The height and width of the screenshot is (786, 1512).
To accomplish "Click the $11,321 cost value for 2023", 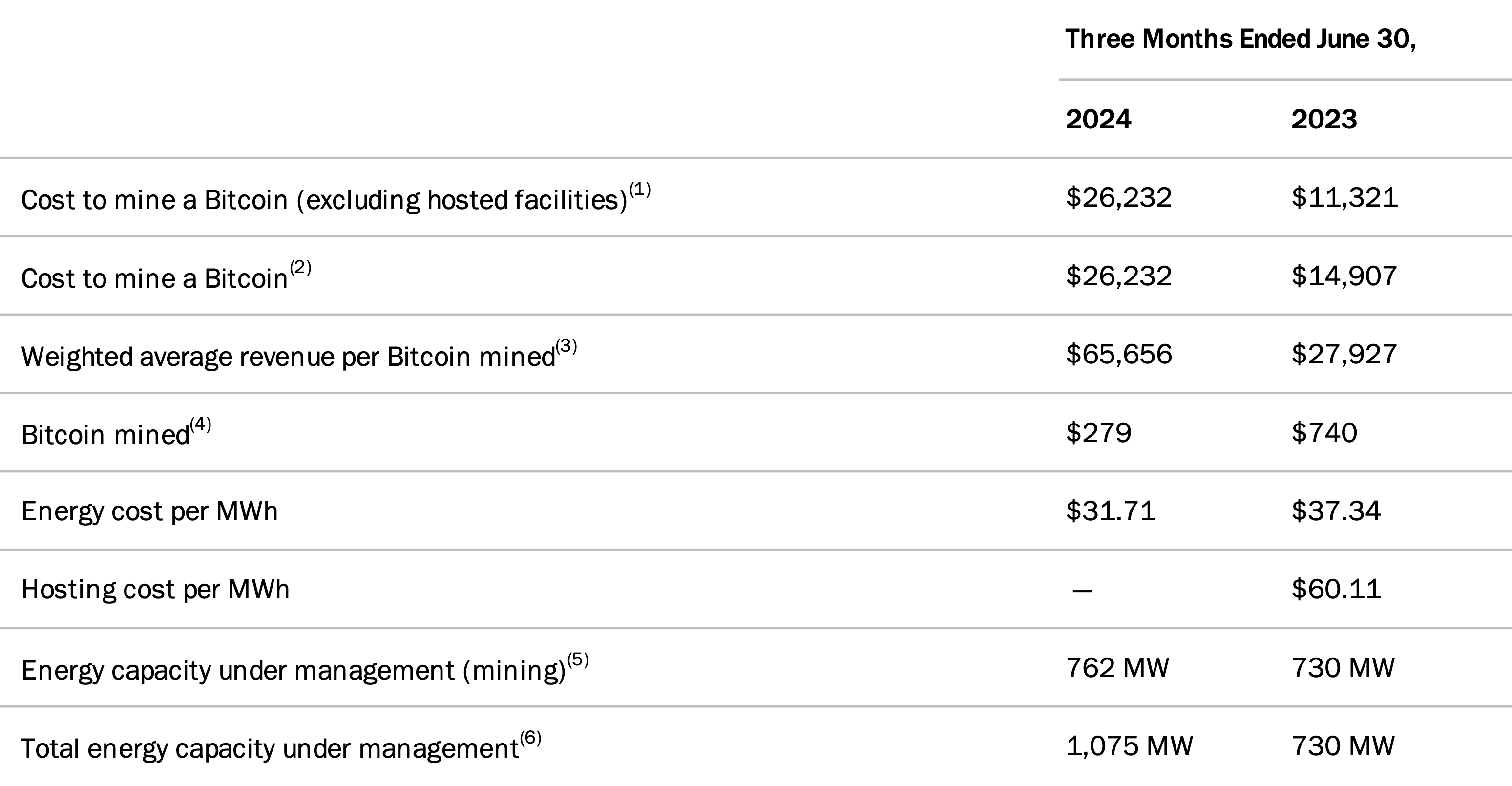I will [1344, 198].
